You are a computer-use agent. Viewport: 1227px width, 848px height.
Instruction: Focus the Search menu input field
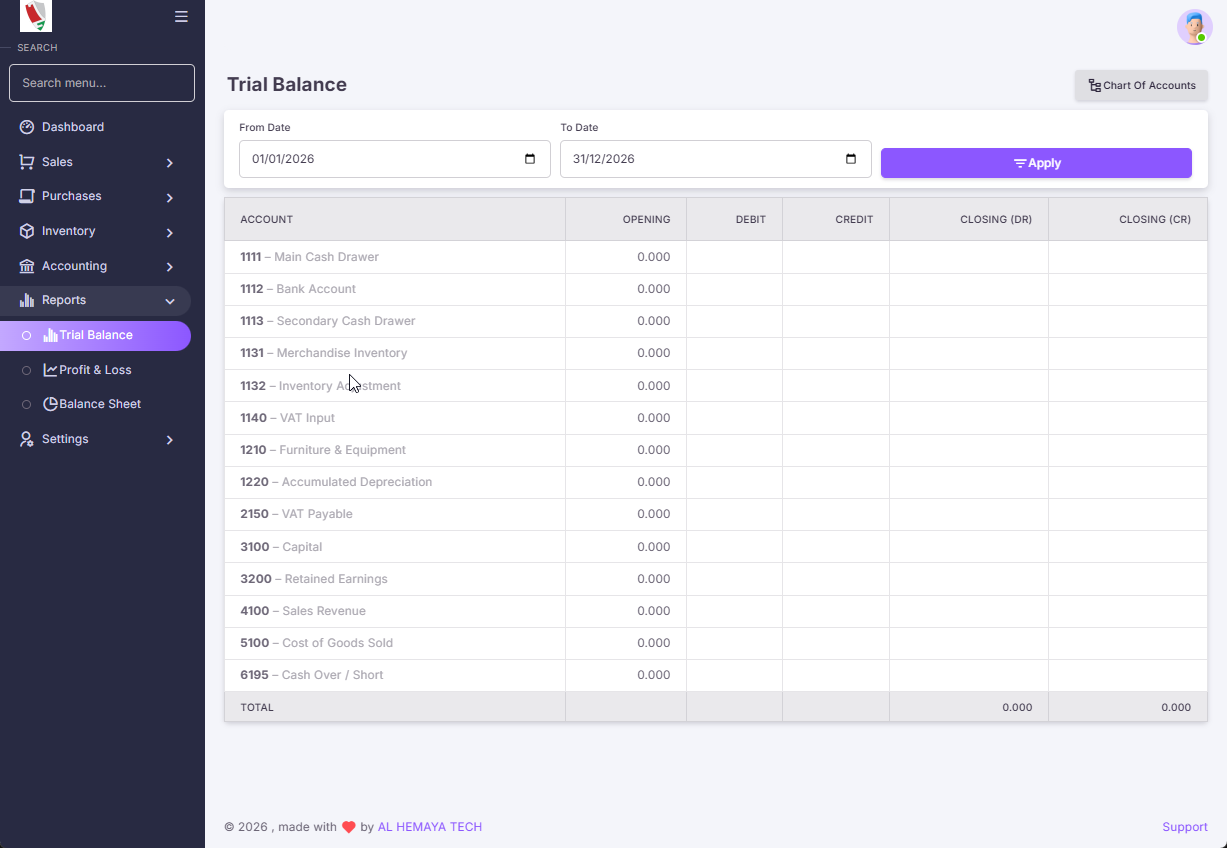[x=102, y=83]
